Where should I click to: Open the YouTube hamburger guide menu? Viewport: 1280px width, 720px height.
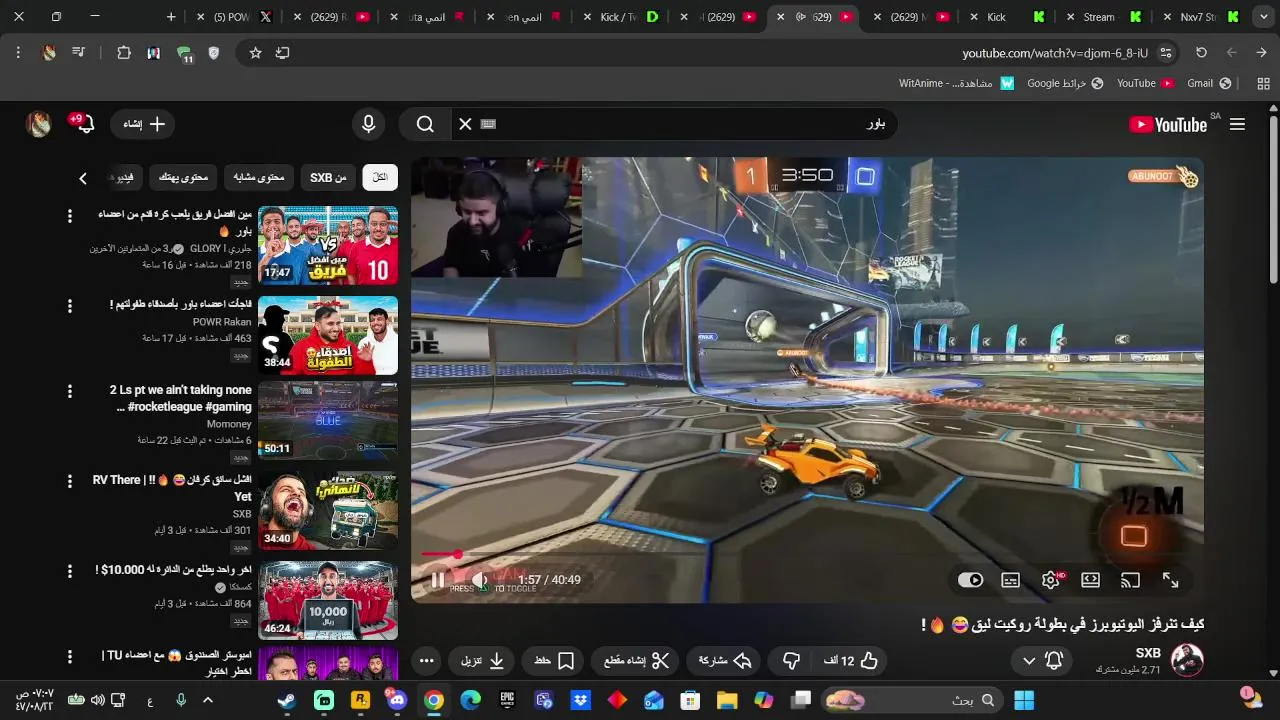(x=1237, y=124)
